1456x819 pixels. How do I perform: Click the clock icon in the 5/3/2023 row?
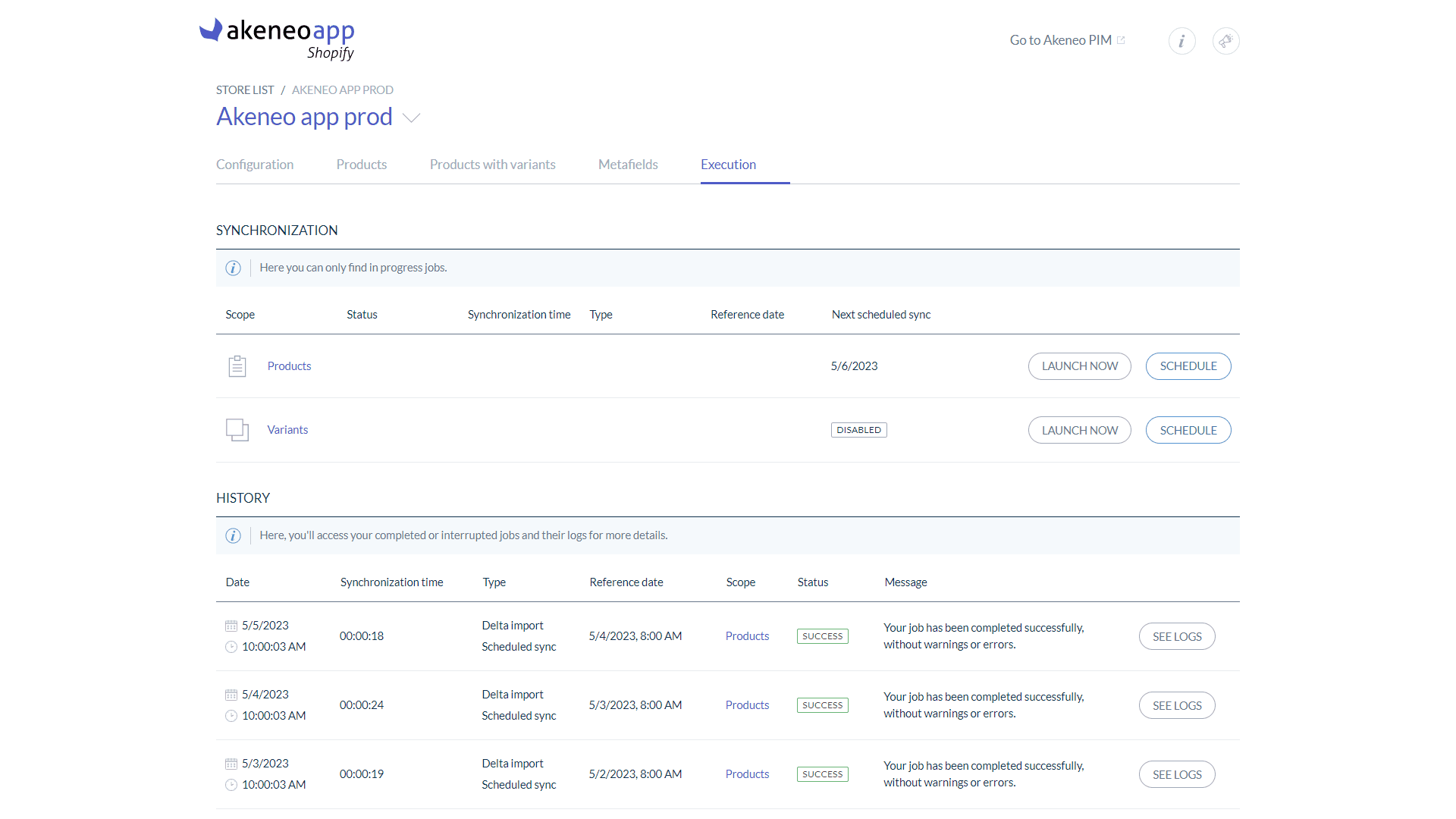point(231,785)
